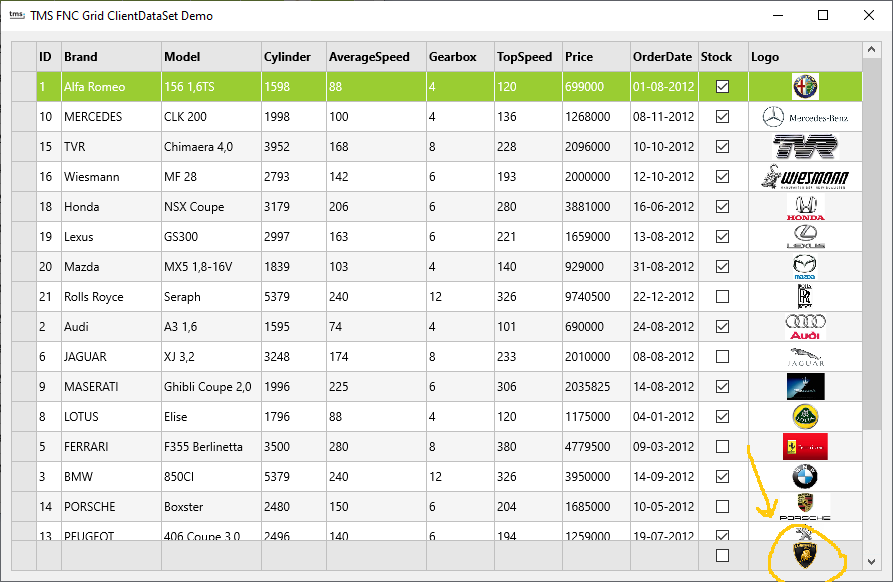Screen dimensions: 893x582
Task: Select the Porsche crest logo
Action: tap(805, 507)
